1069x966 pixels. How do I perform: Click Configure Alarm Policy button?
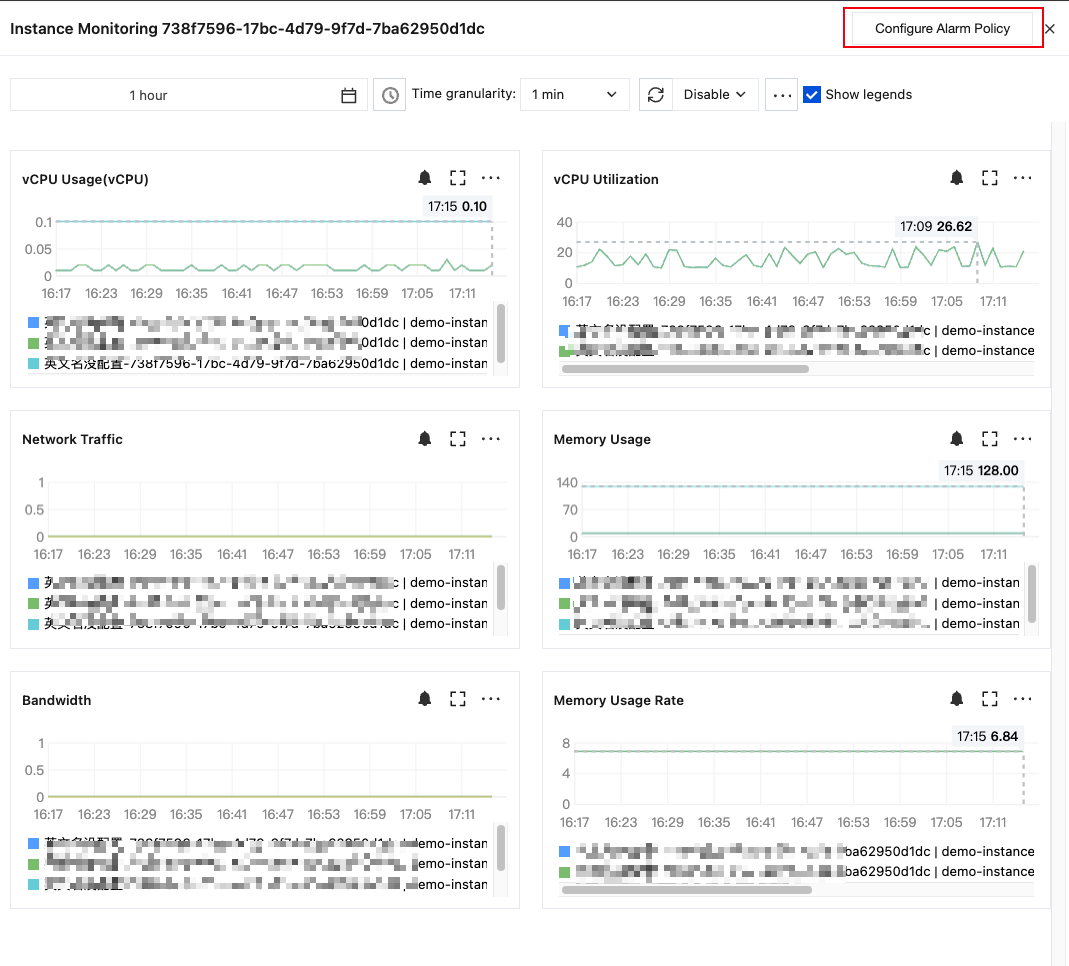[x=942, y=29]
